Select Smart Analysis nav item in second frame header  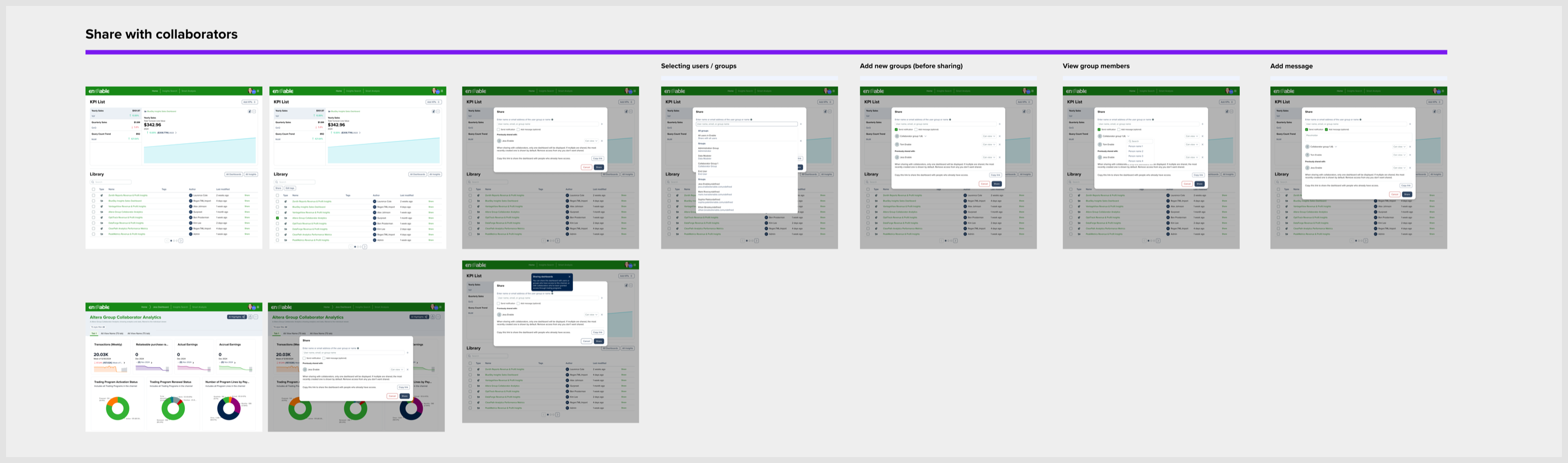[372, 91]
